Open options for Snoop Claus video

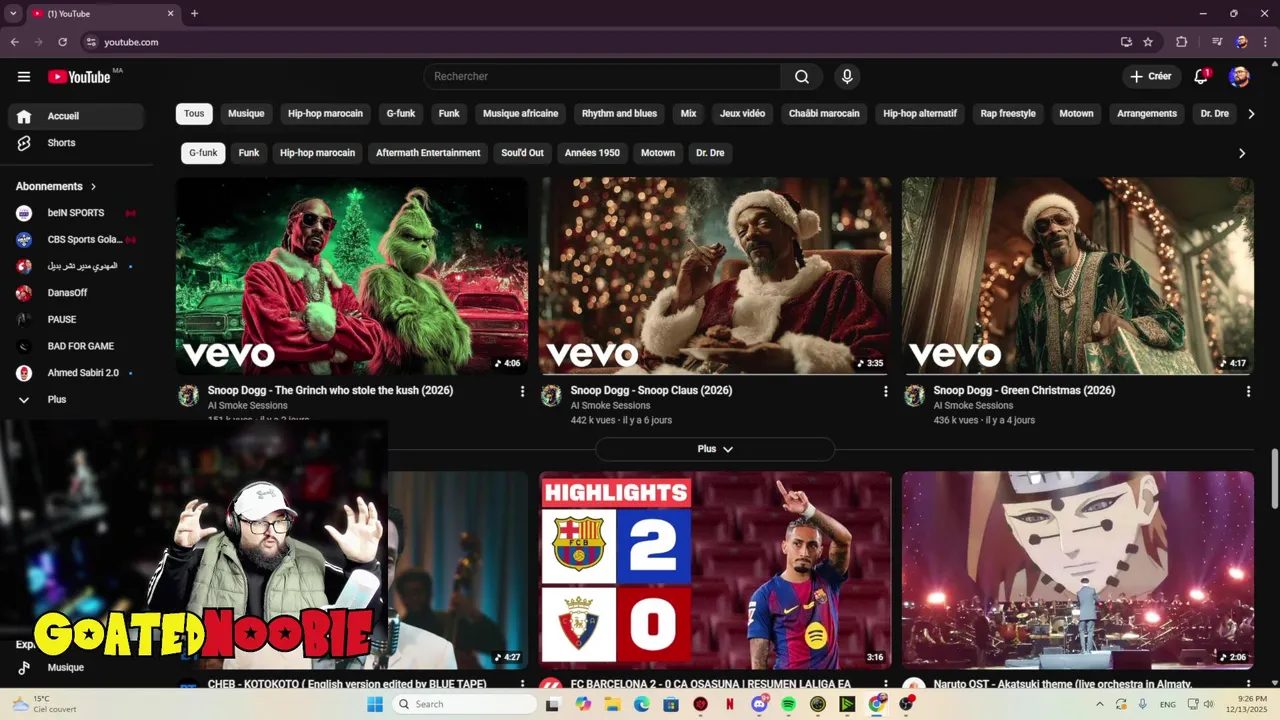(x=885, y=392)
